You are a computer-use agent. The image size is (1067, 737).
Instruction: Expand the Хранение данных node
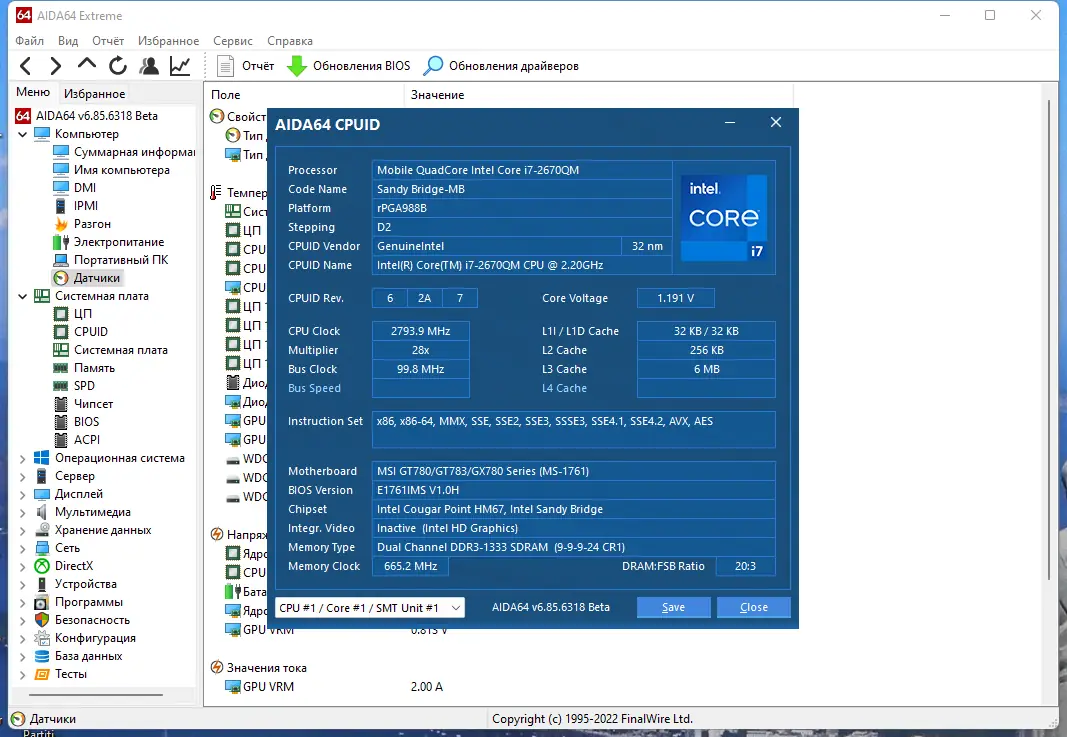pos(22,531)
